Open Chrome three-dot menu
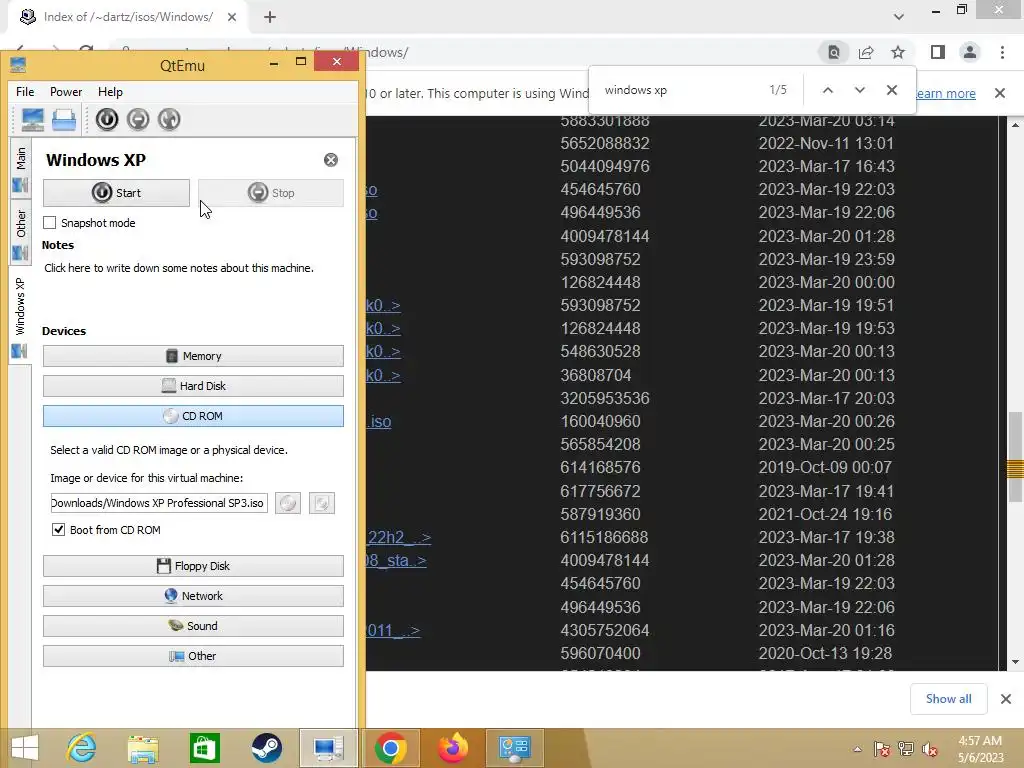1024x768 pixels. 1002,52
